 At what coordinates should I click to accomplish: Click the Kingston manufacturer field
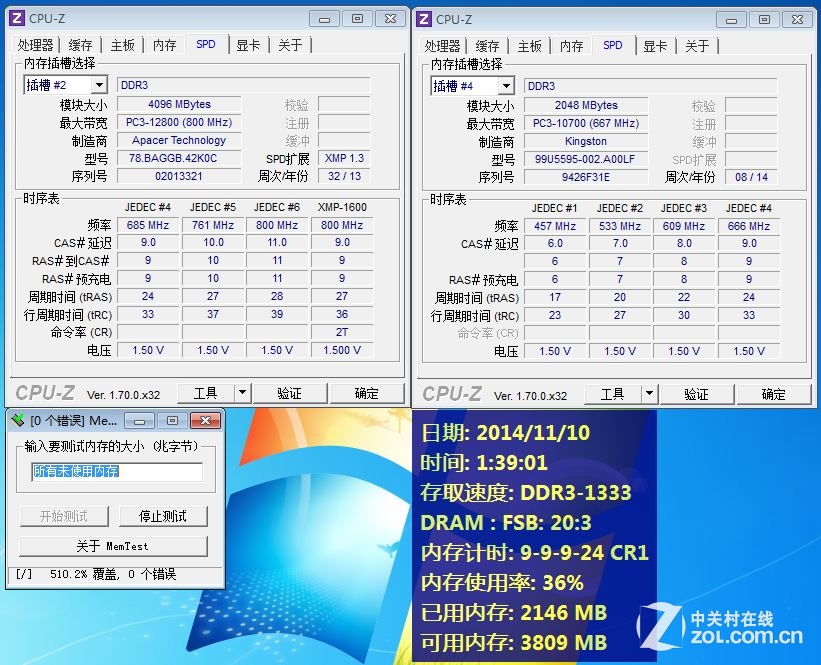pyautogui.click(x=586, y=141)
